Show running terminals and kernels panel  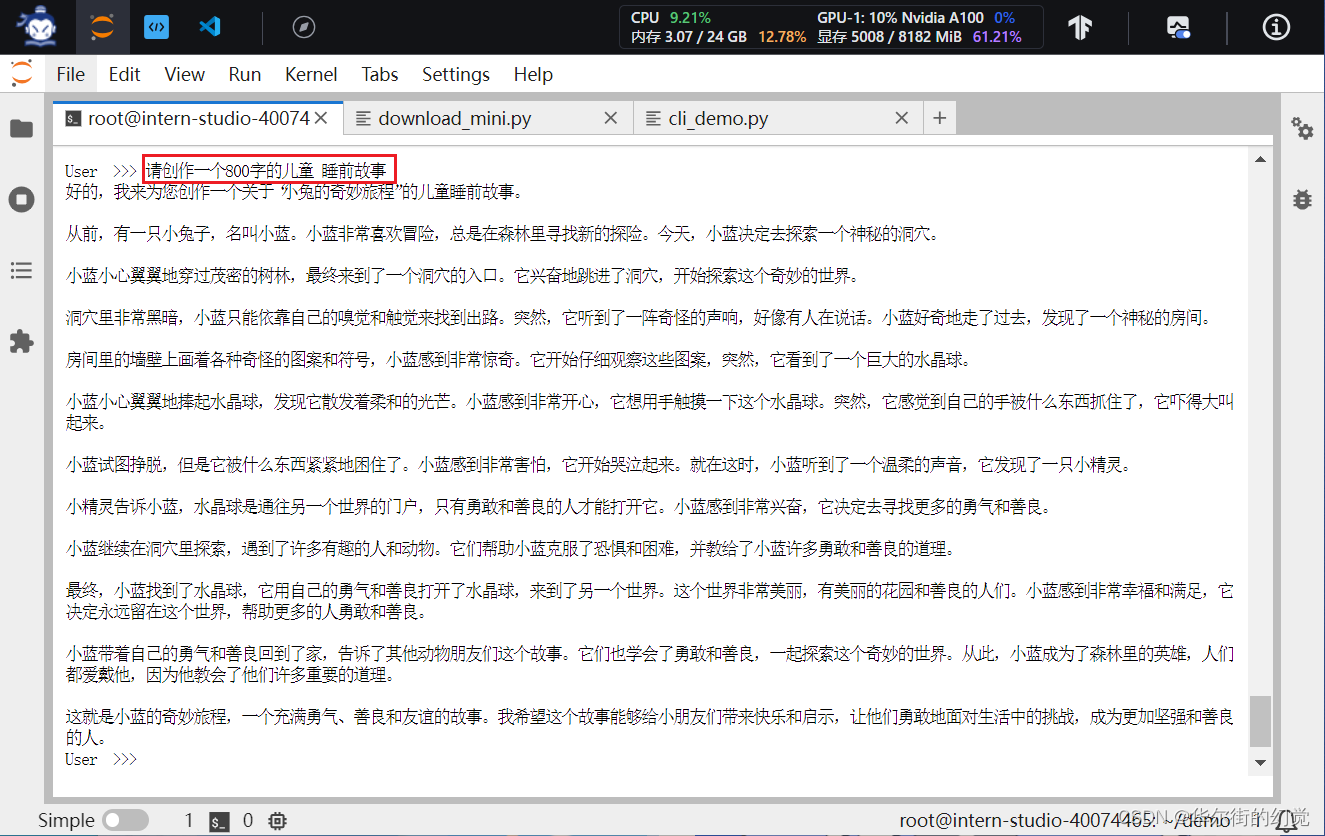click(x=21, y=199)
